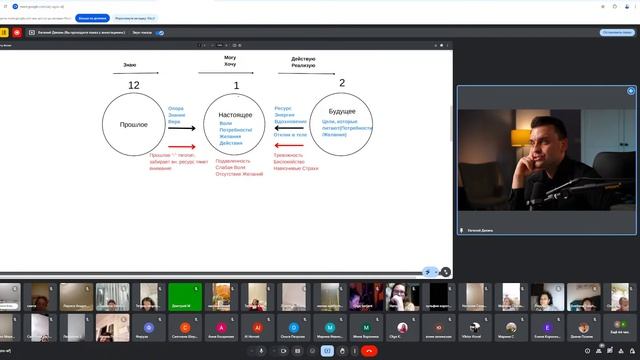Click the Будущее heading in right circle
Screen dimensions: 640x360
coord(342,111)
